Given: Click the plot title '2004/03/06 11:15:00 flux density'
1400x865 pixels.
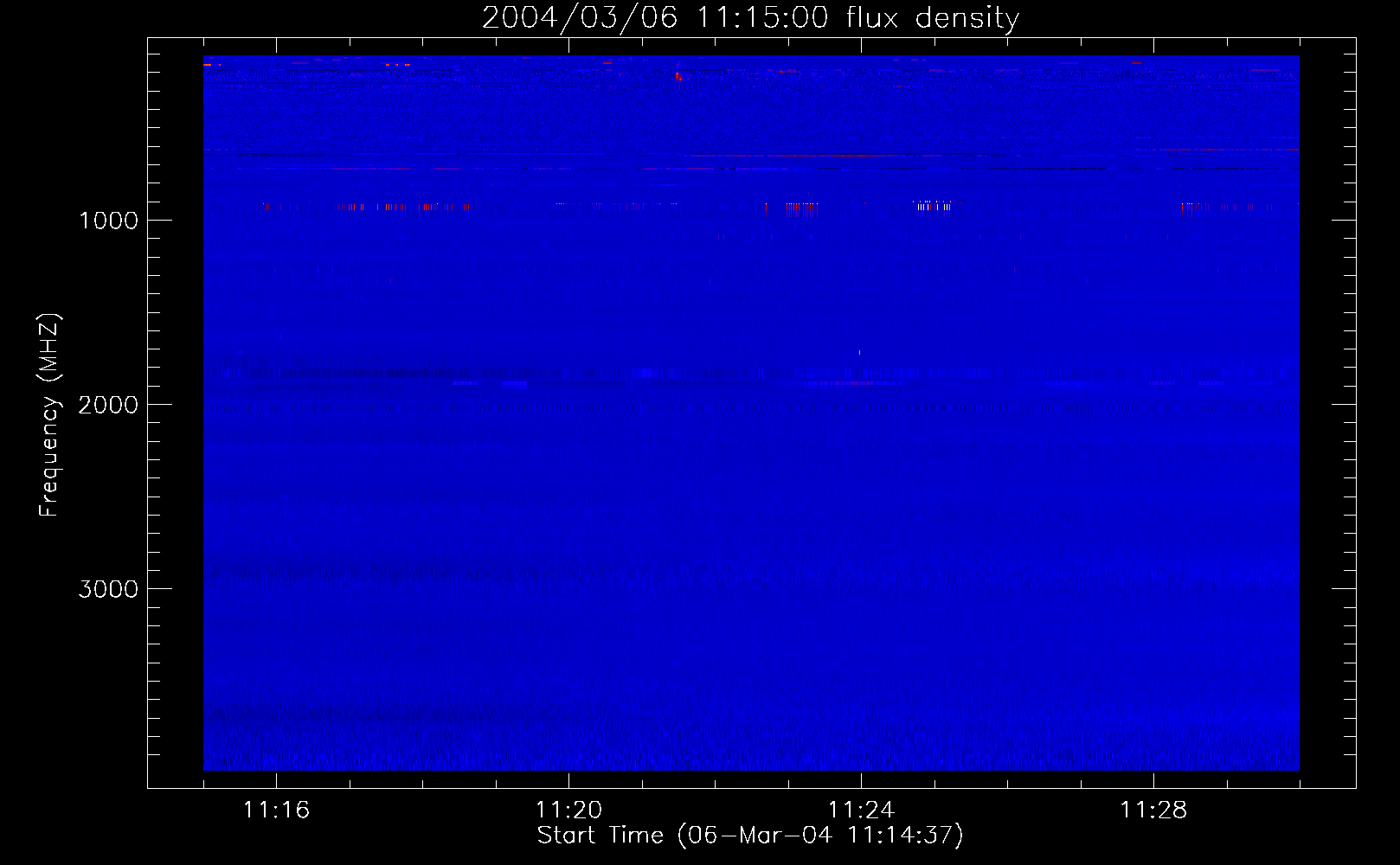Looking at the screenshot, I should pos(750,18).
